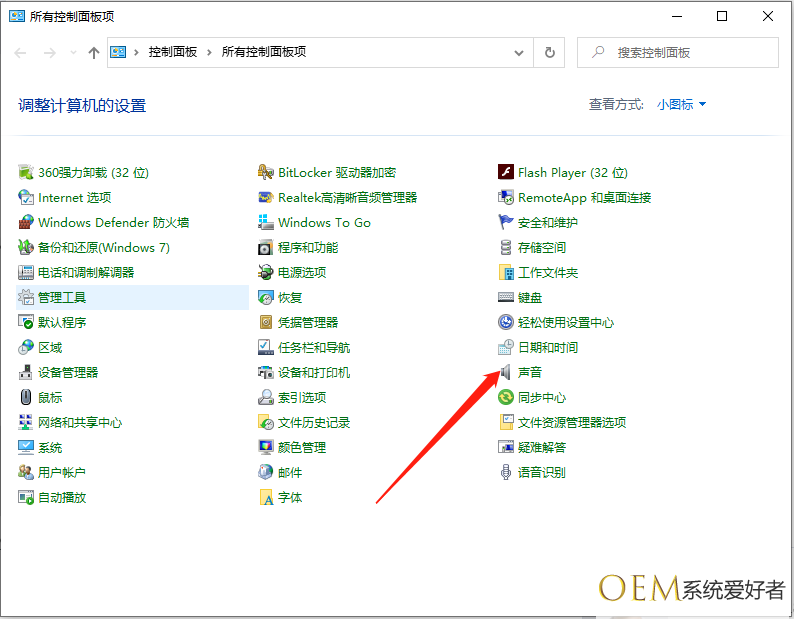Open the 日期和时间 clock icon
The height and width of the screenshot is (619, 794).
point(506,347)
